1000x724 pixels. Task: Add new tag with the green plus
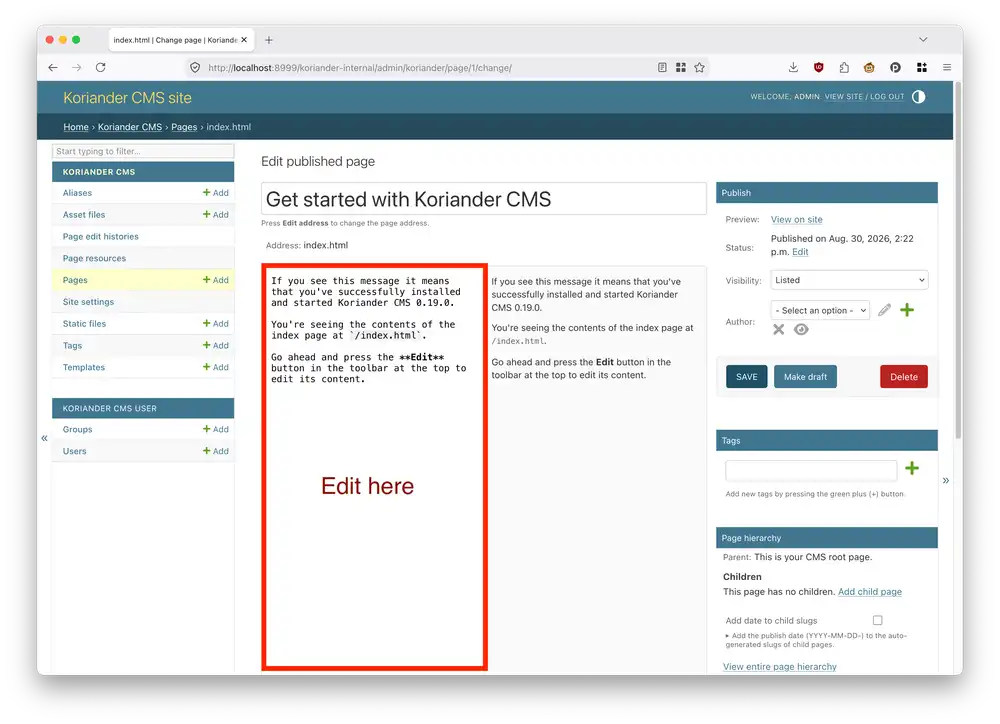pos(912,468)
